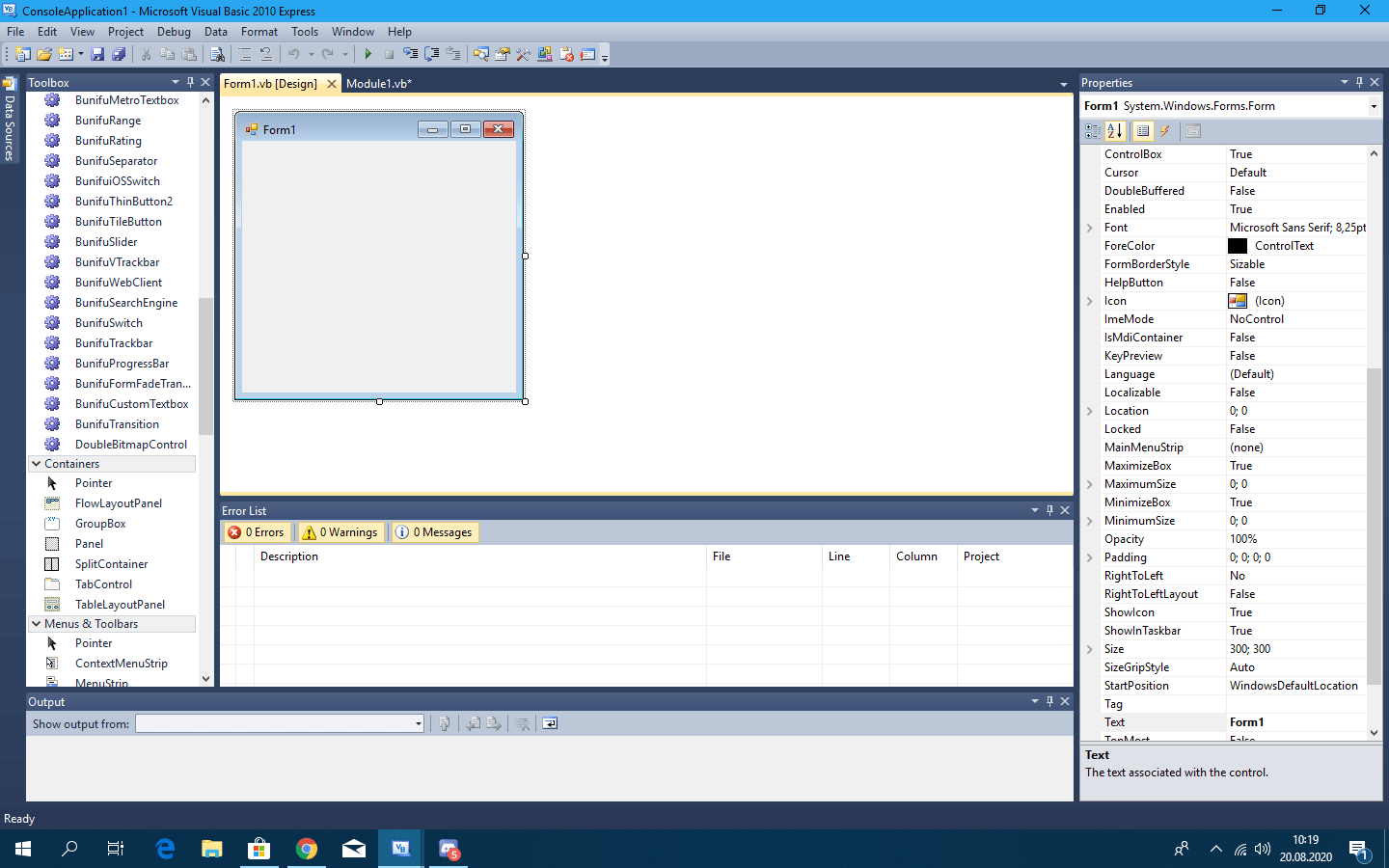Click the Open File toolbar icon
Screen dimensions: 1389x868
tap(44, 55)
